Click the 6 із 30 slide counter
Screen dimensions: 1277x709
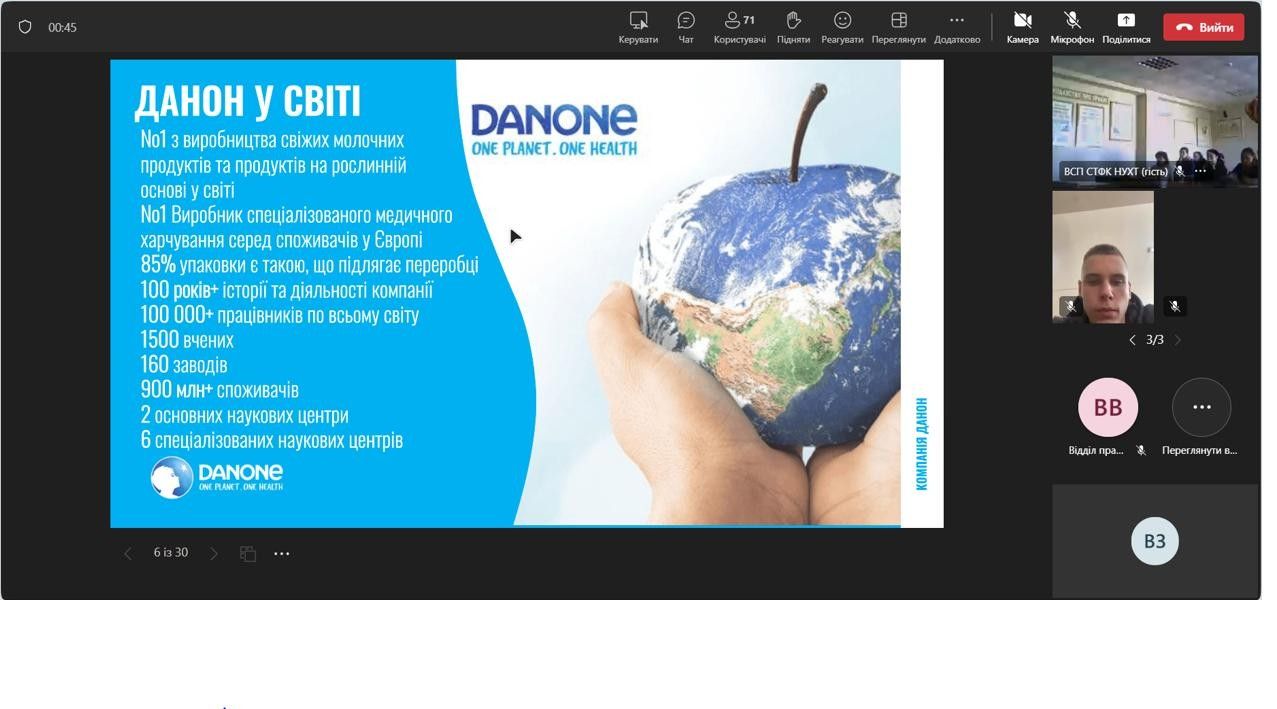coord(170,552)
